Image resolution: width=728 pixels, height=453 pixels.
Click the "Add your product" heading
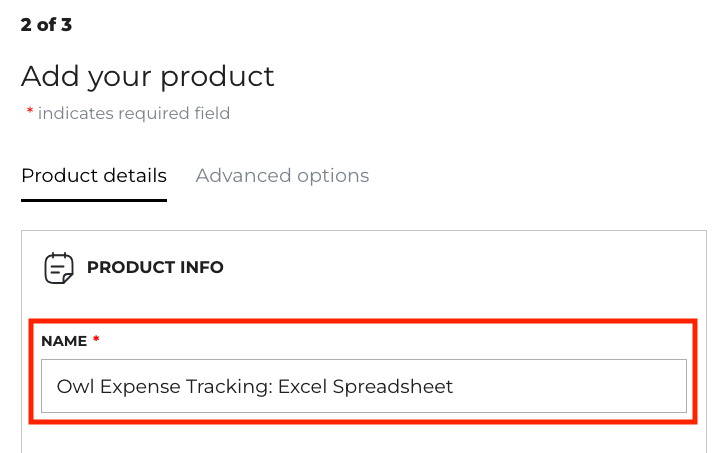point(147,76)
